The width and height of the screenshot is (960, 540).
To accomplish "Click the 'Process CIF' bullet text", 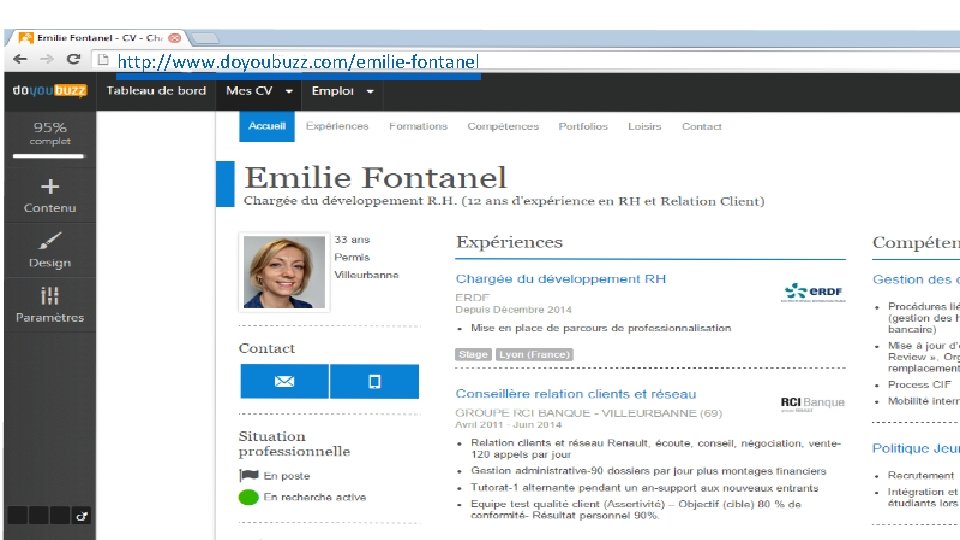I will [919, 384].
